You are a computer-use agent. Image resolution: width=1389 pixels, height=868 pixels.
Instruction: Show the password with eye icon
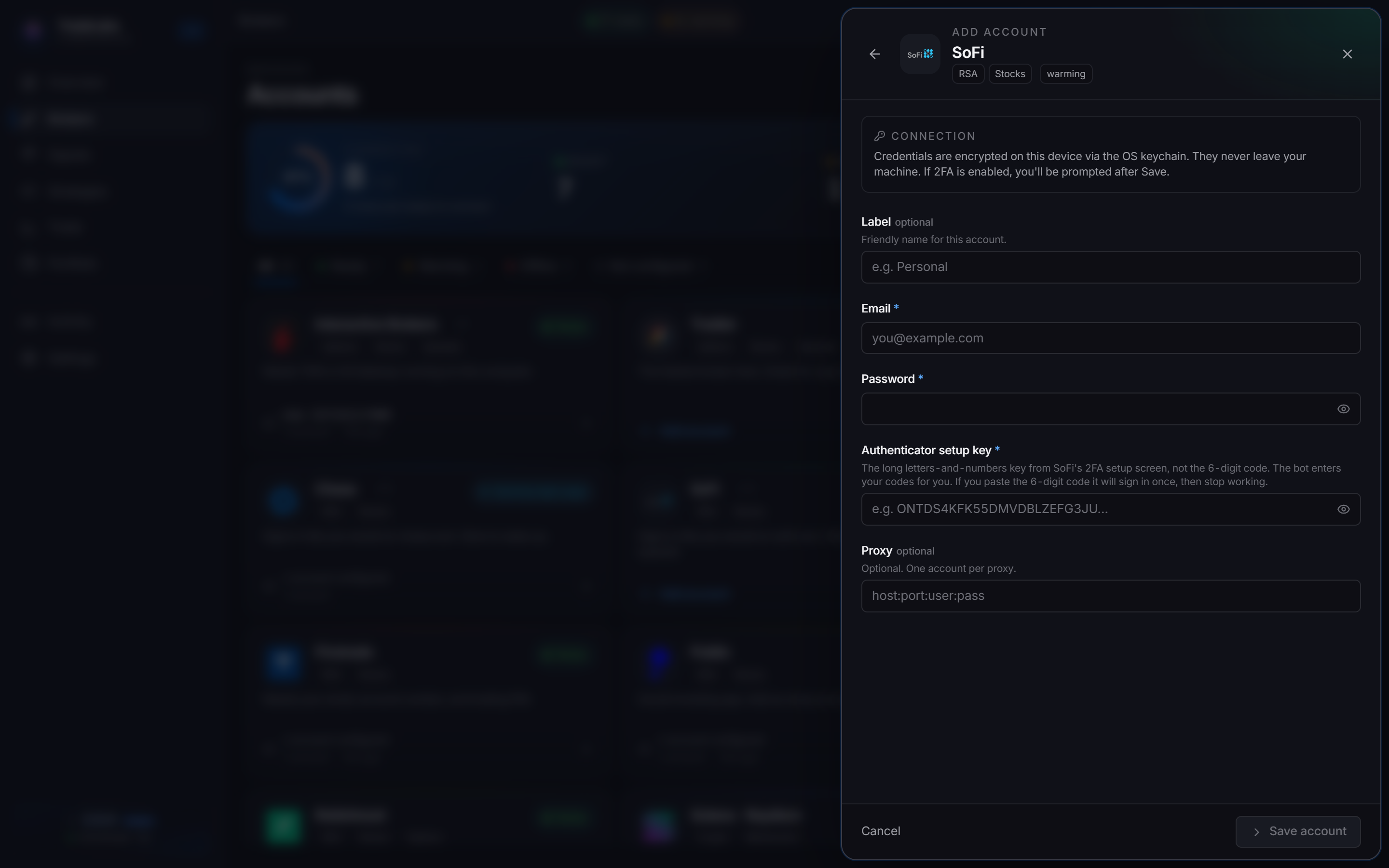(x=1343, y=409)
